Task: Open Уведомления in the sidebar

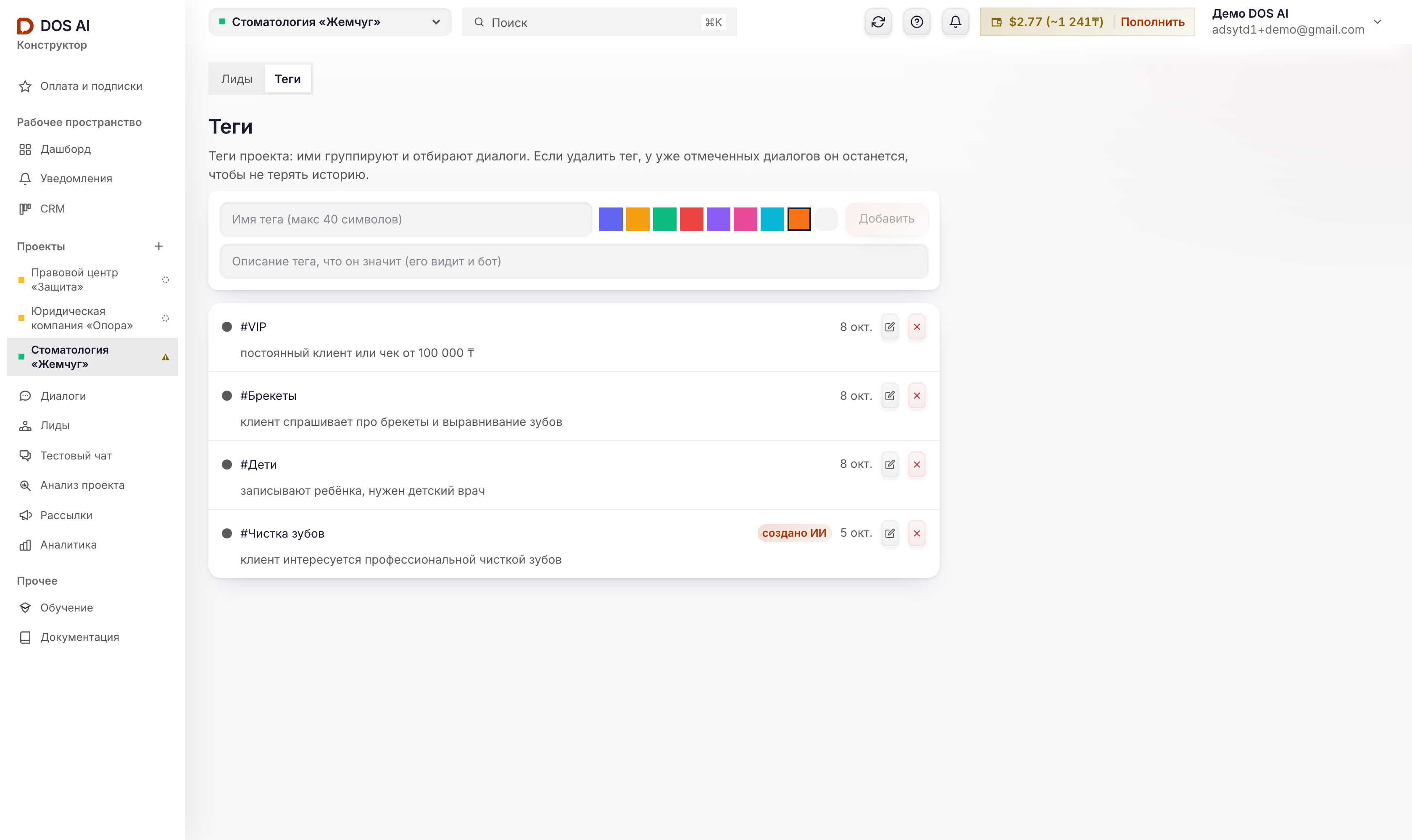Action: point(92,178)
